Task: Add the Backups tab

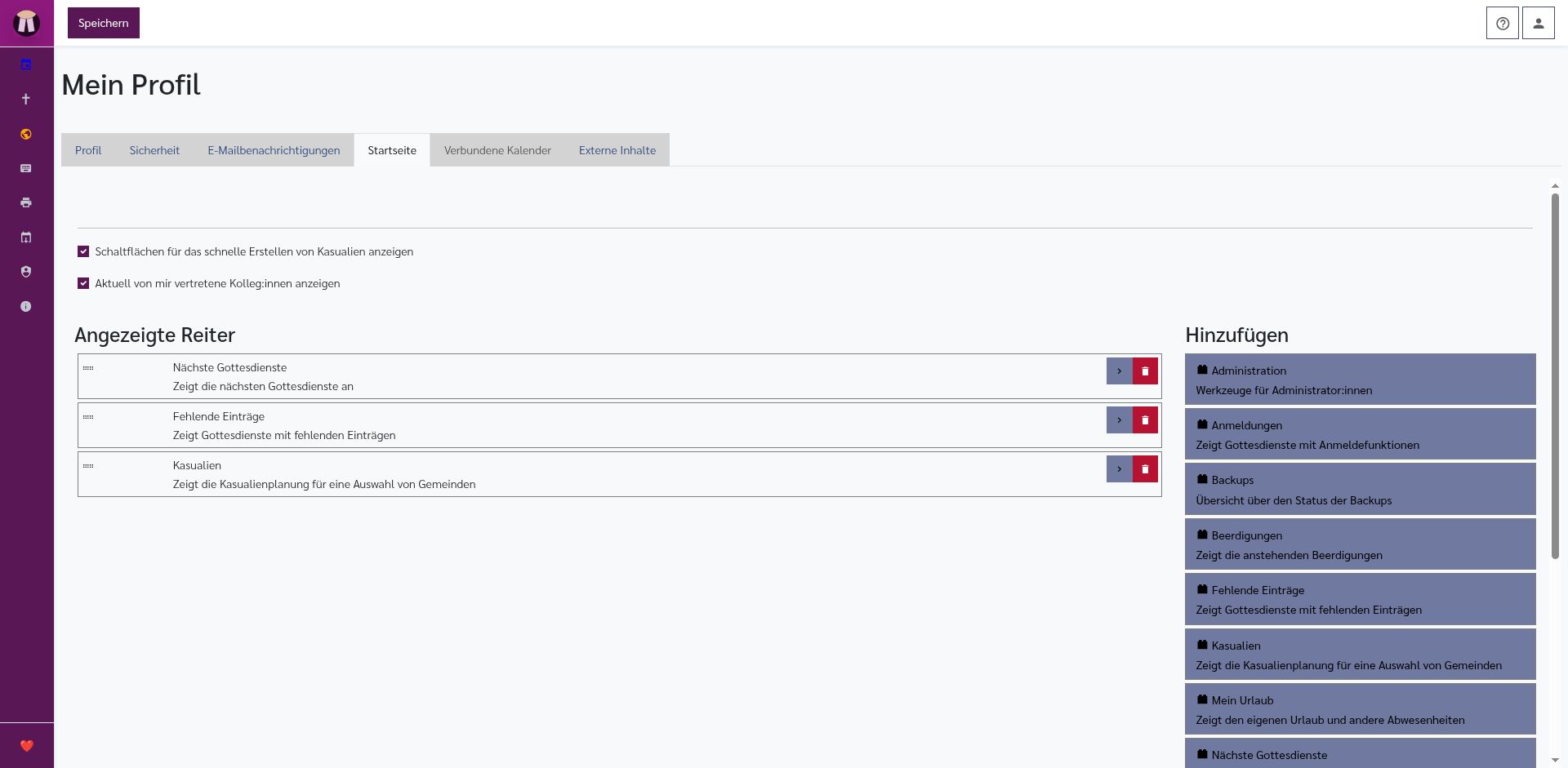Action: [x=1360, y=489]
